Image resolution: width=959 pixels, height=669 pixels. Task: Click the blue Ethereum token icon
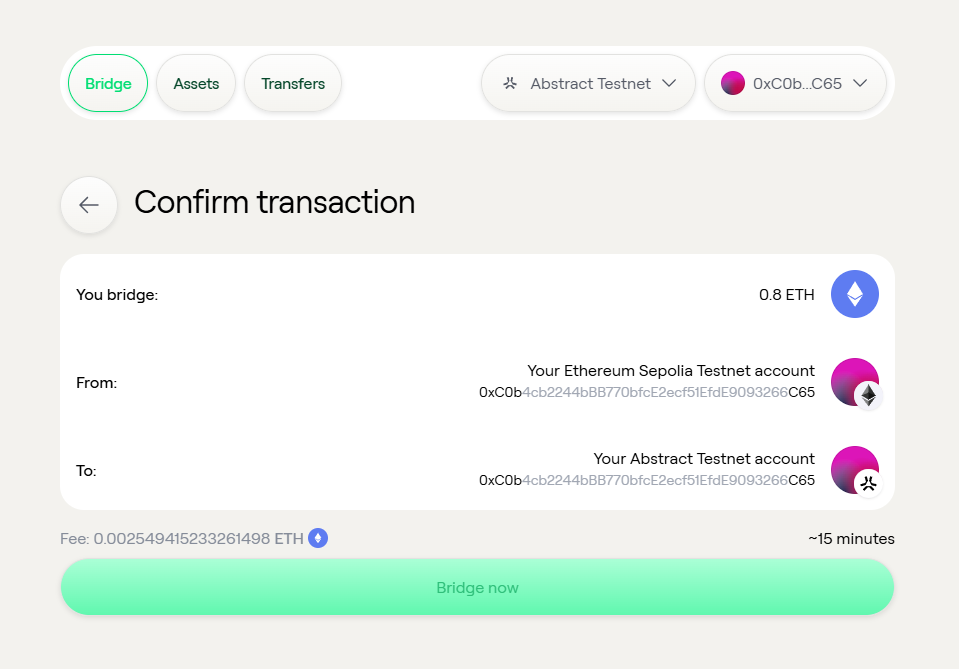click(854, 295)
